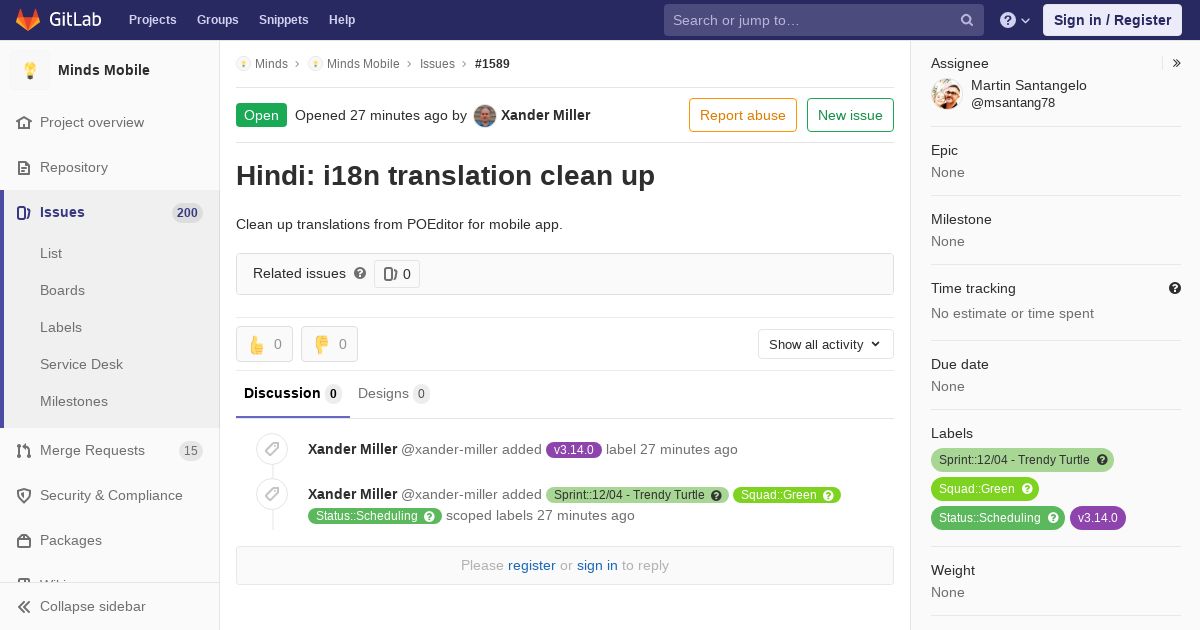Click Xander Miller author name in header

coord(545,115)
